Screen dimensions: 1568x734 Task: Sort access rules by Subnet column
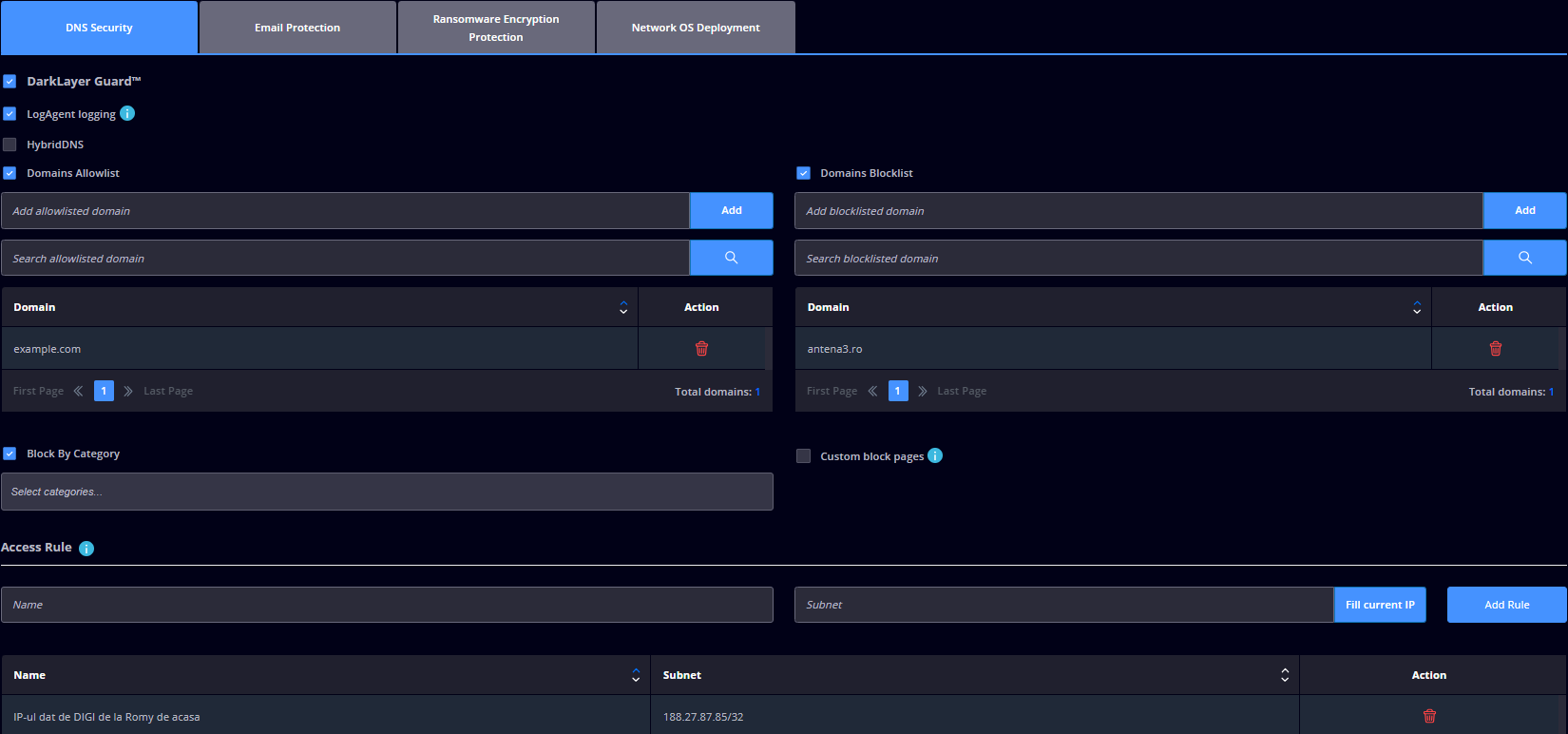(1285, 675)
